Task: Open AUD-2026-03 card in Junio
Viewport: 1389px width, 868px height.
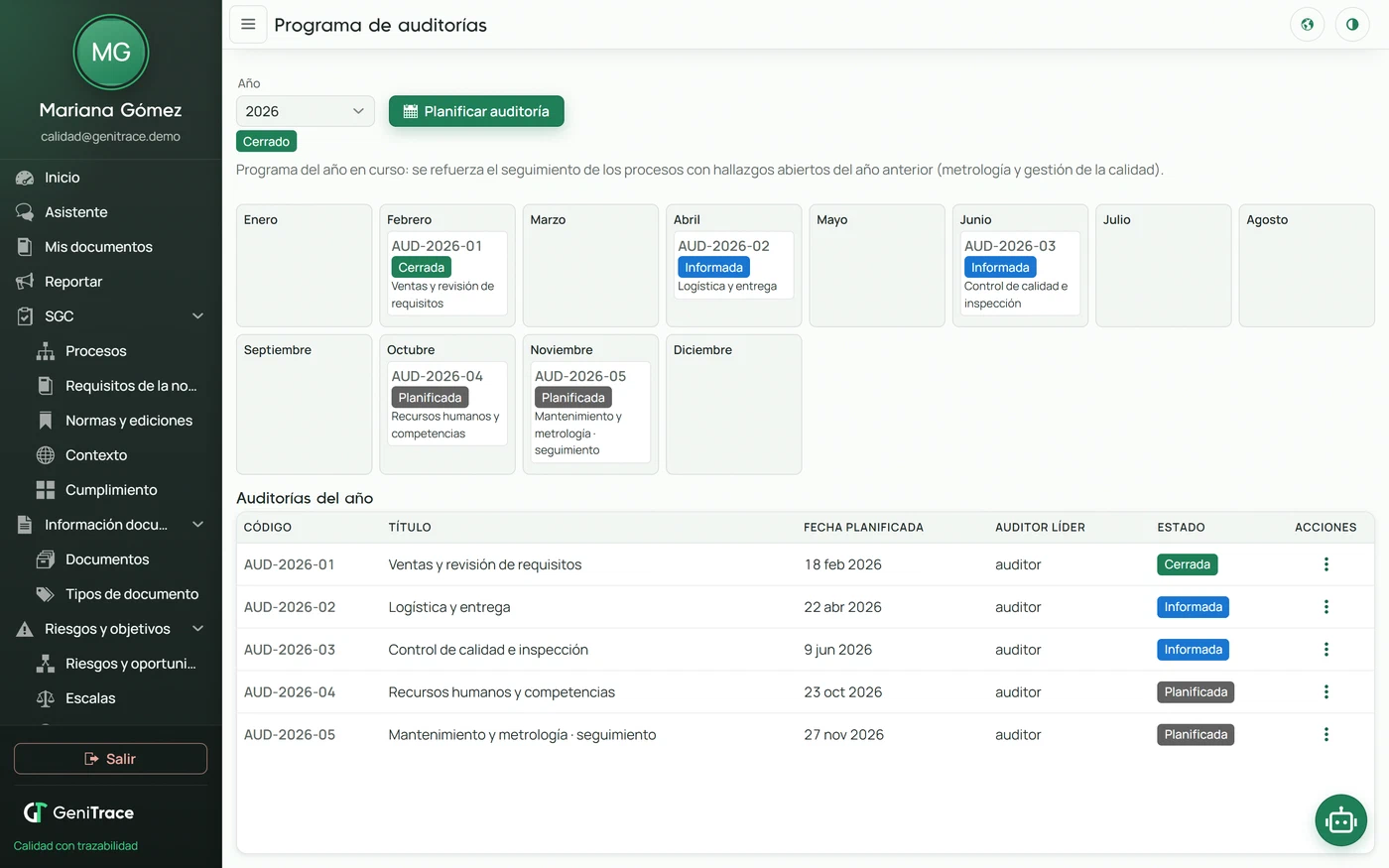Action: [x=1020, y=274]
